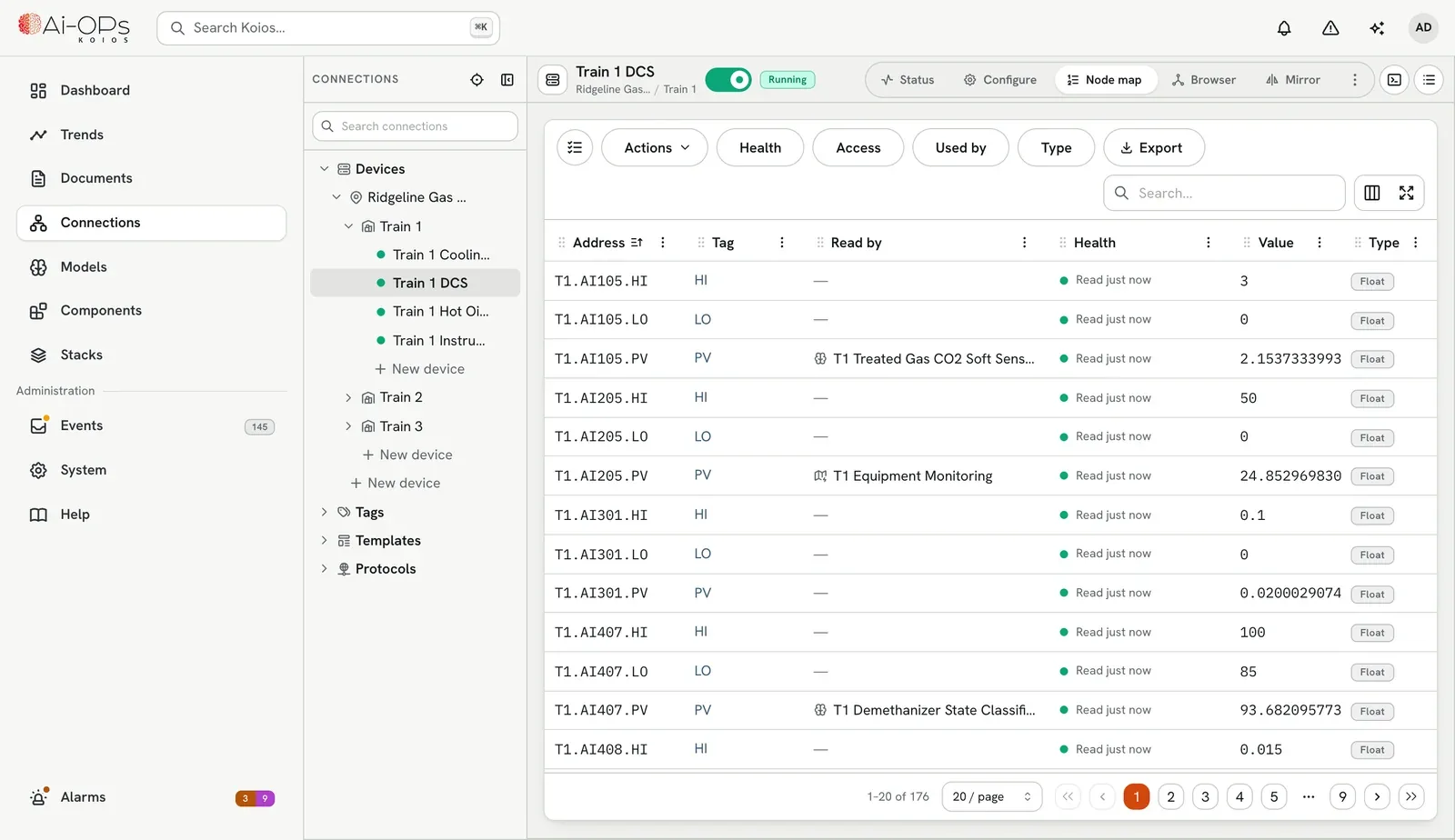
Task: Select Train 1 Hot Oil device in tree
Action: pyautogui.click(x=416, y=312)
